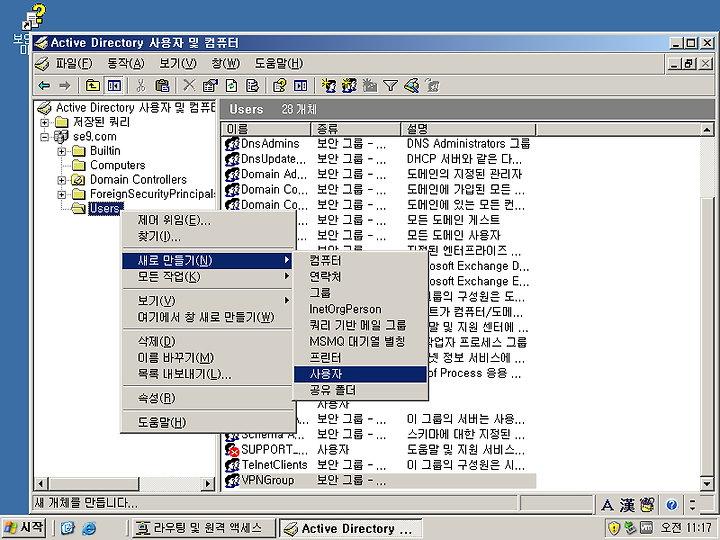Go up one level with folder icon
720x540 pixels.
pyautogui.click(x=93, y=85)
